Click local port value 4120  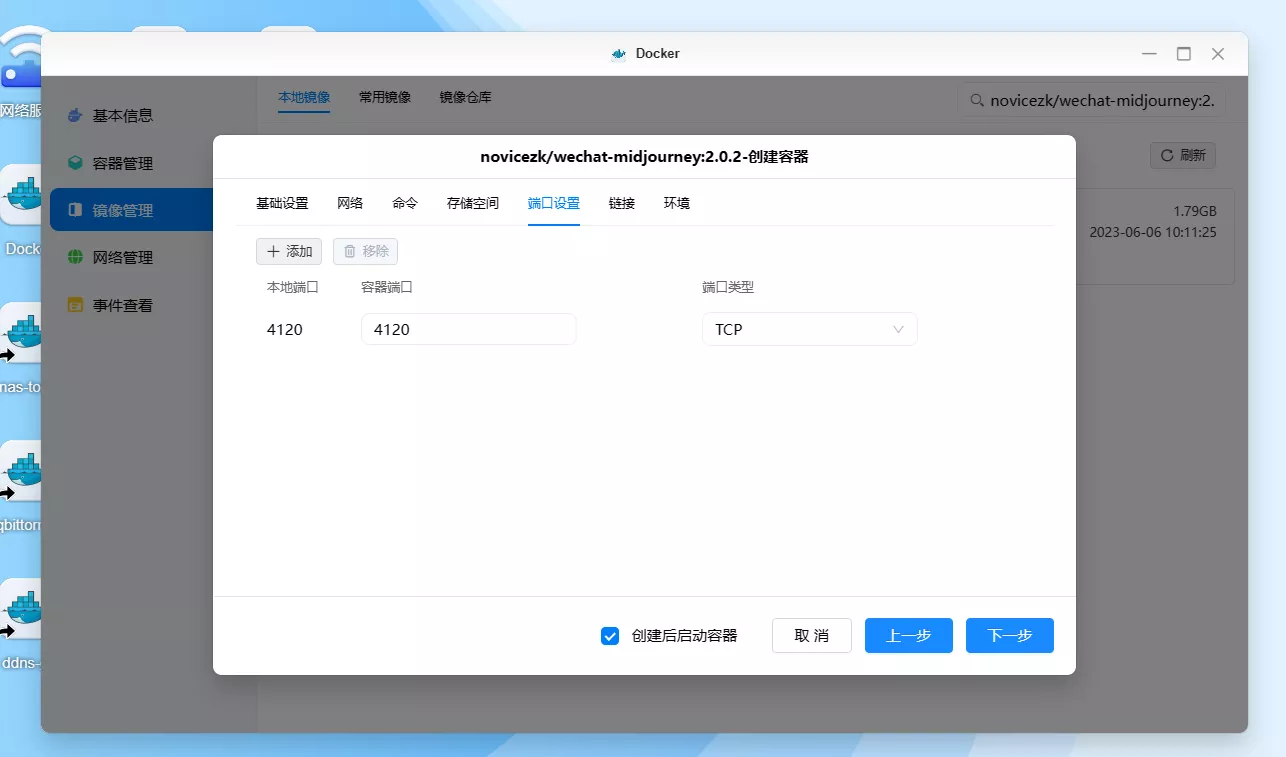pyautogui.click(x=285, y=329)
